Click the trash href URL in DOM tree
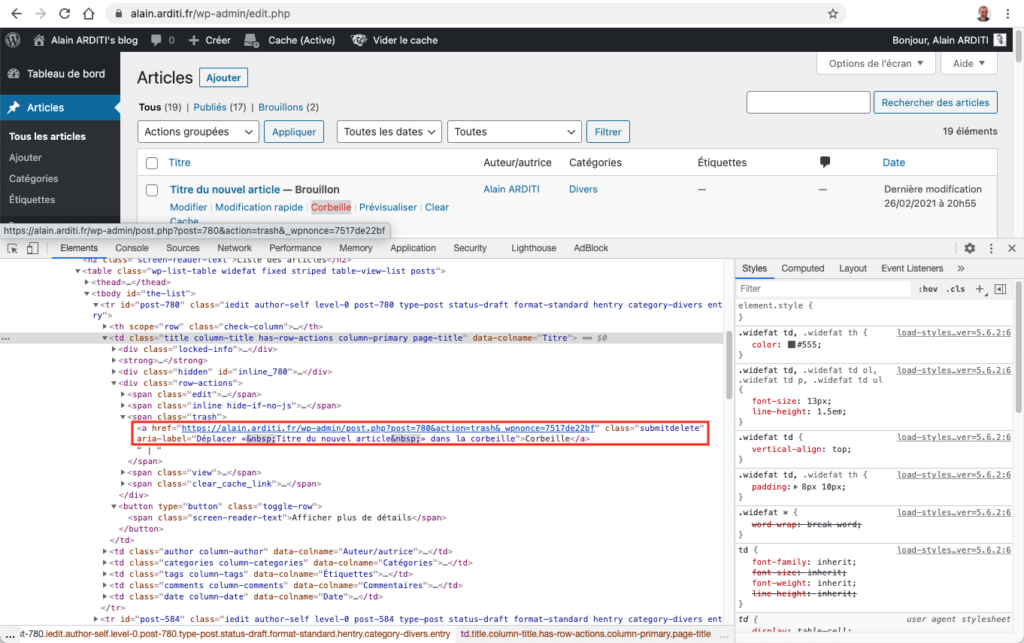1024x643 pixels. tap(388, 428)
